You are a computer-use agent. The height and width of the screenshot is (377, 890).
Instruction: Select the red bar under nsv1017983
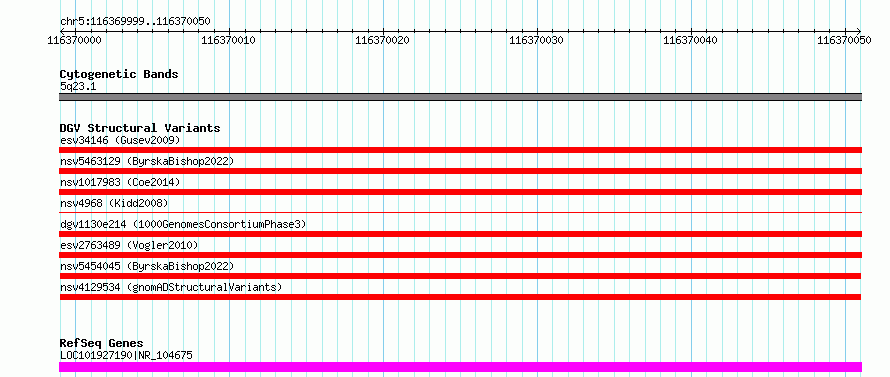tap(460, 192)
